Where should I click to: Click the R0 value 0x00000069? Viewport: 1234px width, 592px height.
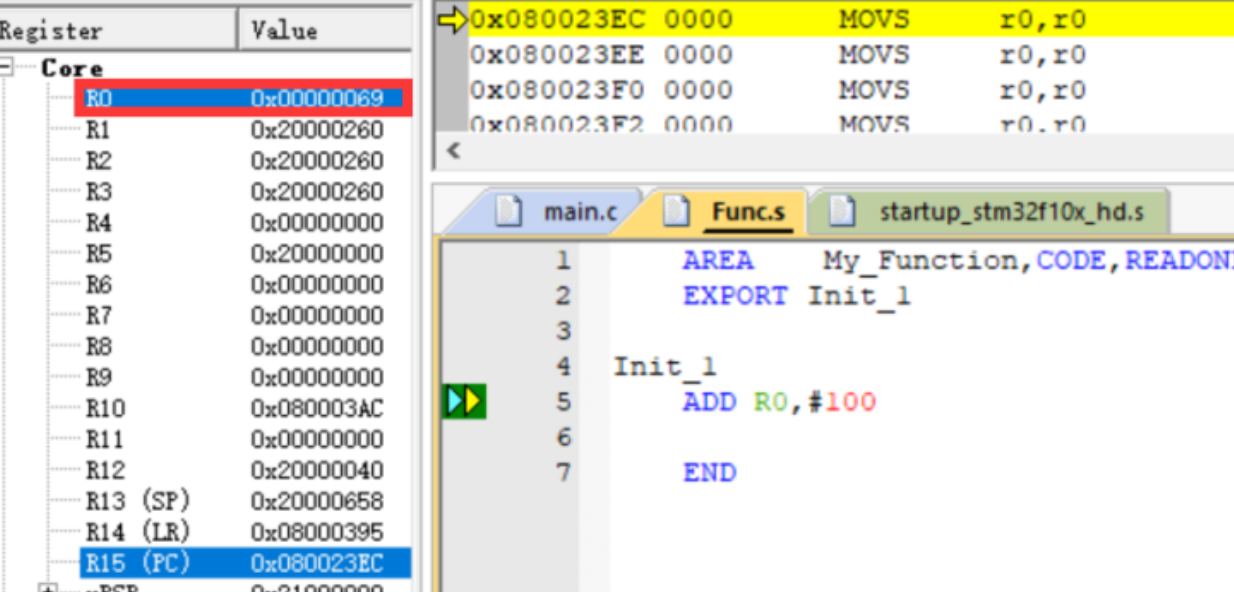point(317,99)
